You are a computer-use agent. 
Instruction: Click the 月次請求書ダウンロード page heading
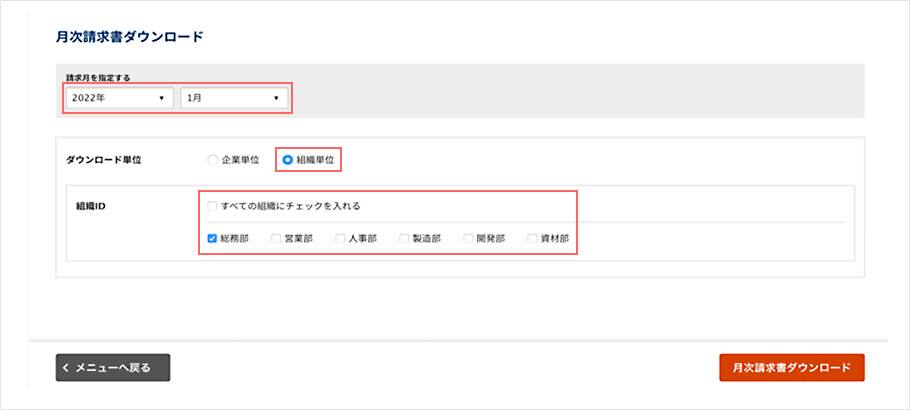point(129,37)
